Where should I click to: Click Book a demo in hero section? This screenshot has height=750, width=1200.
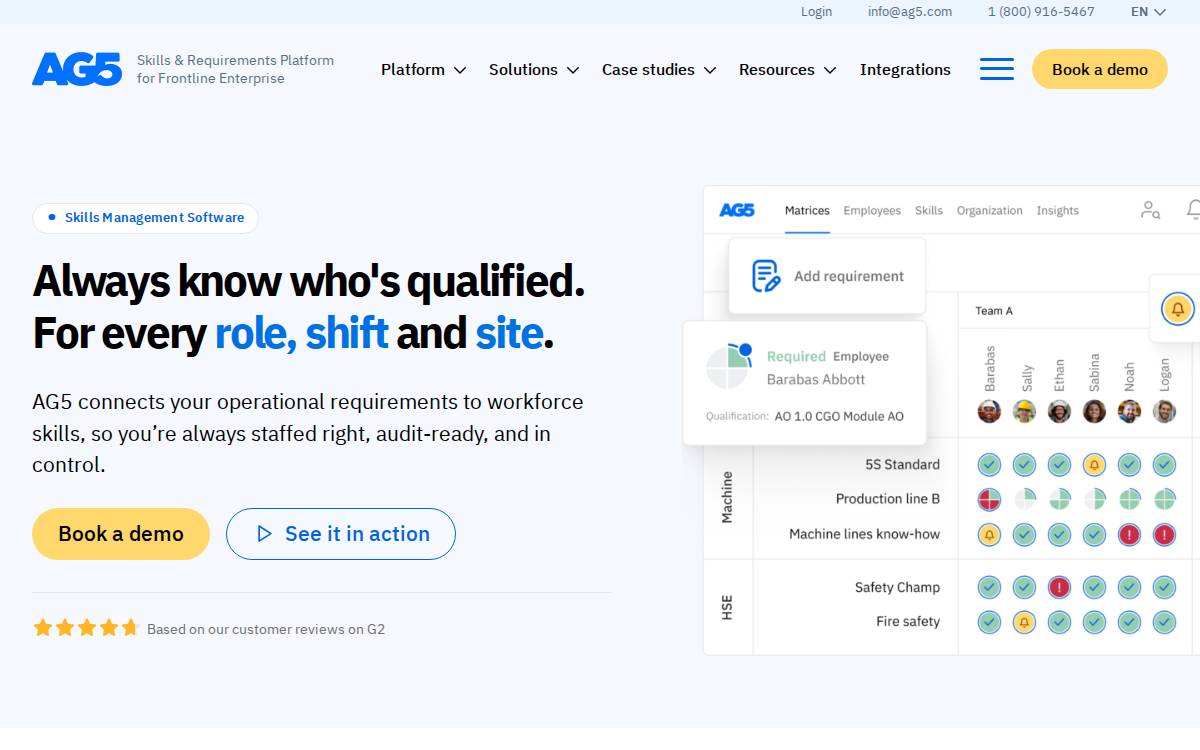(121, 534)
